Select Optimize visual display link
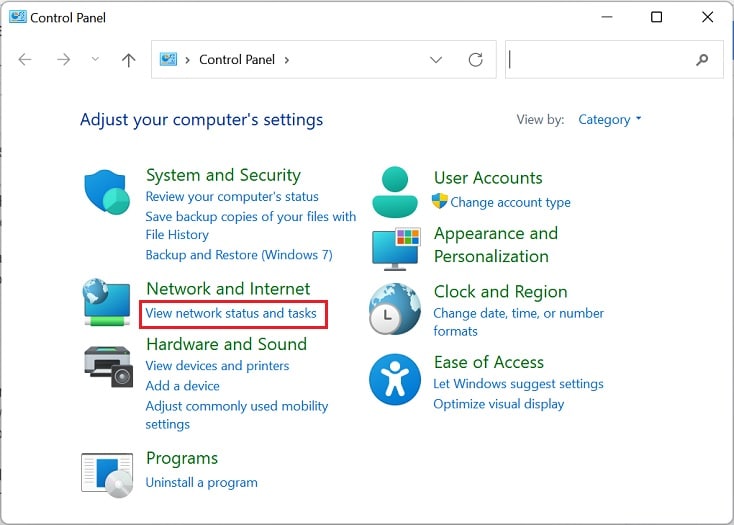The image size is (734, 525). coord(499,404)
